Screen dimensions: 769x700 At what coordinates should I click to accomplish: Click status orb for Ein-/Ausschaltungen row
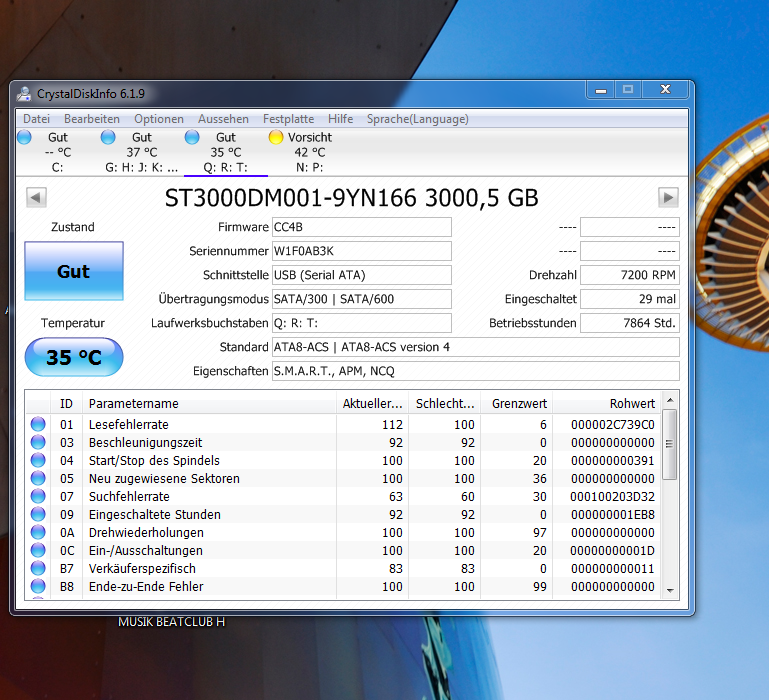[38, 550]
